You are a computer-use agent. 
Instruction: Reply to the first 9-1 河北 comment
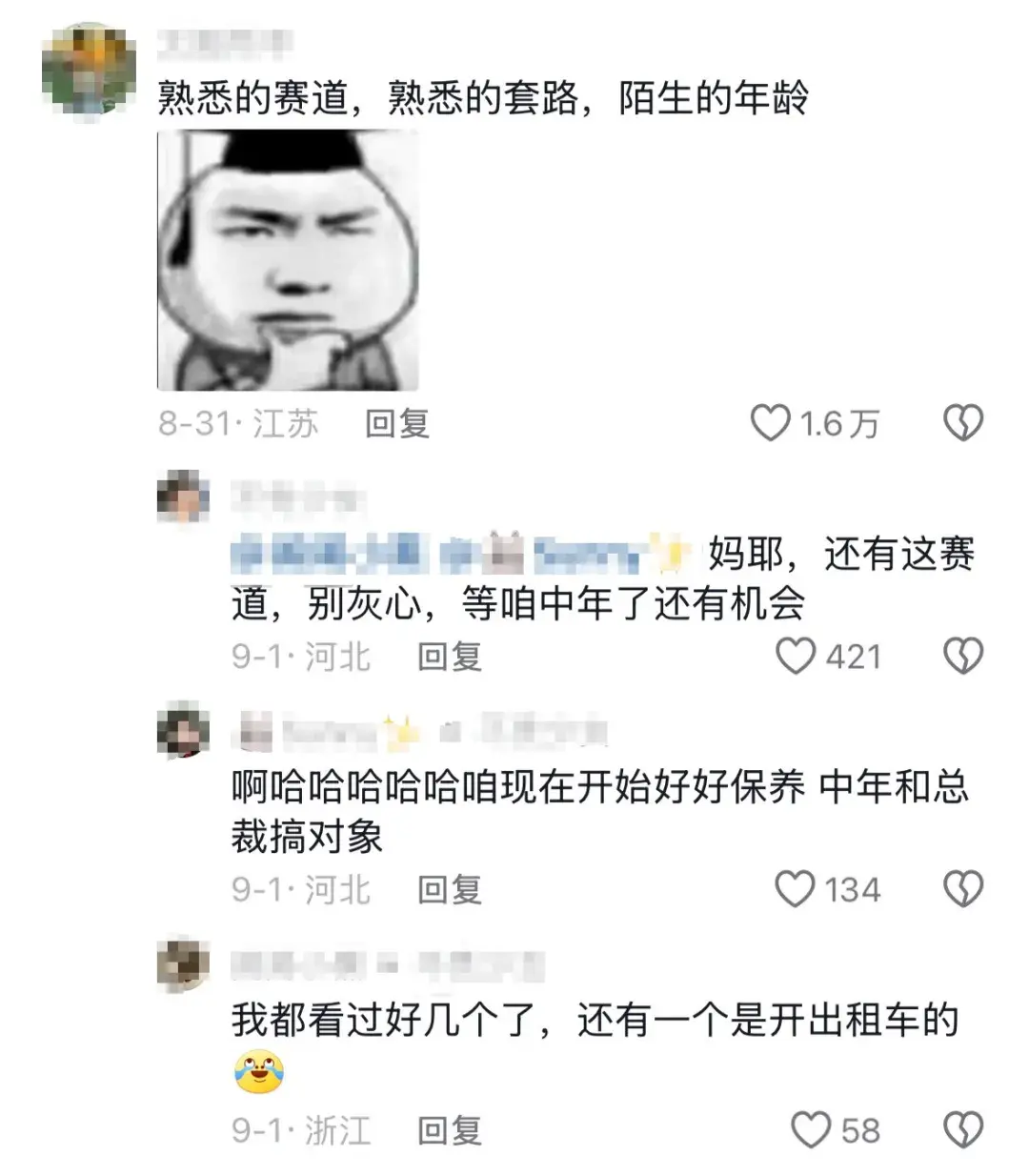[450, 657]
